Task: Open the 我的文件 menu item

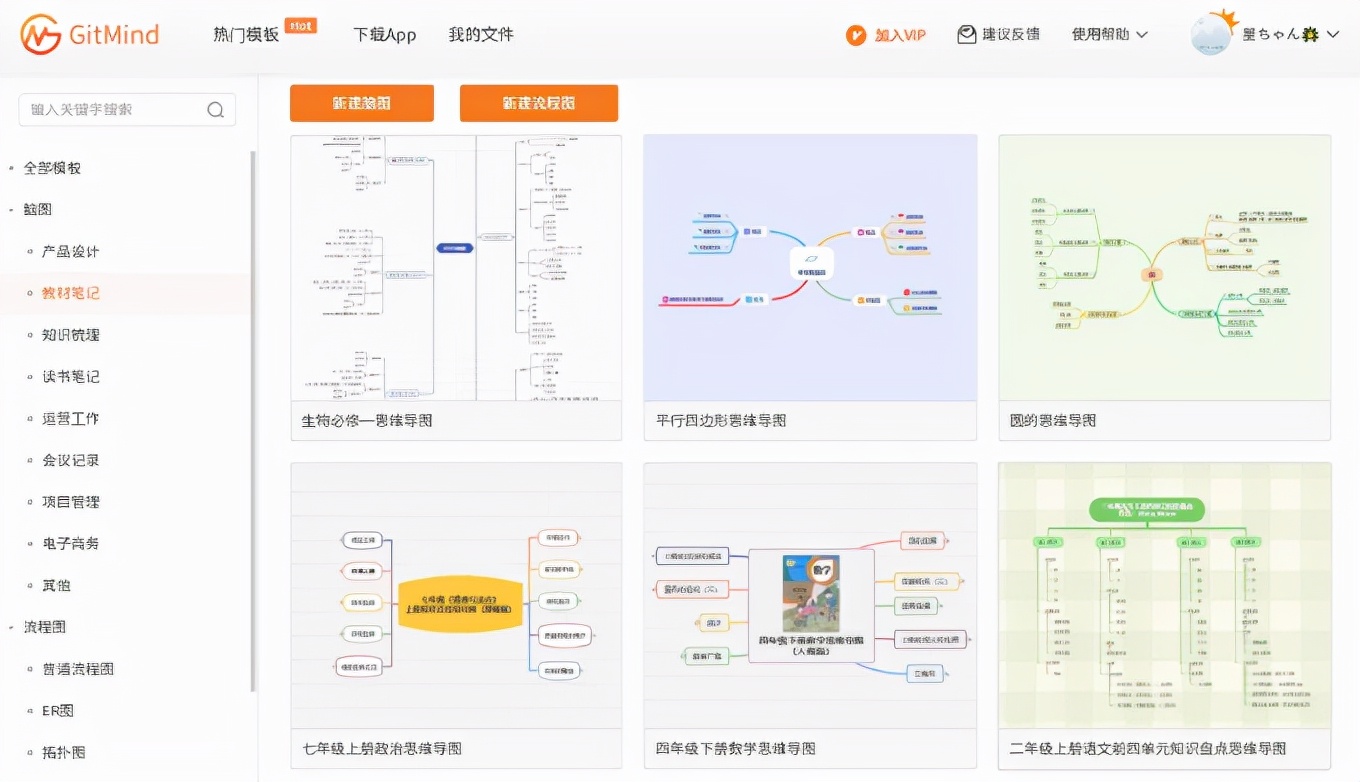Action: [x=480, y=33]
